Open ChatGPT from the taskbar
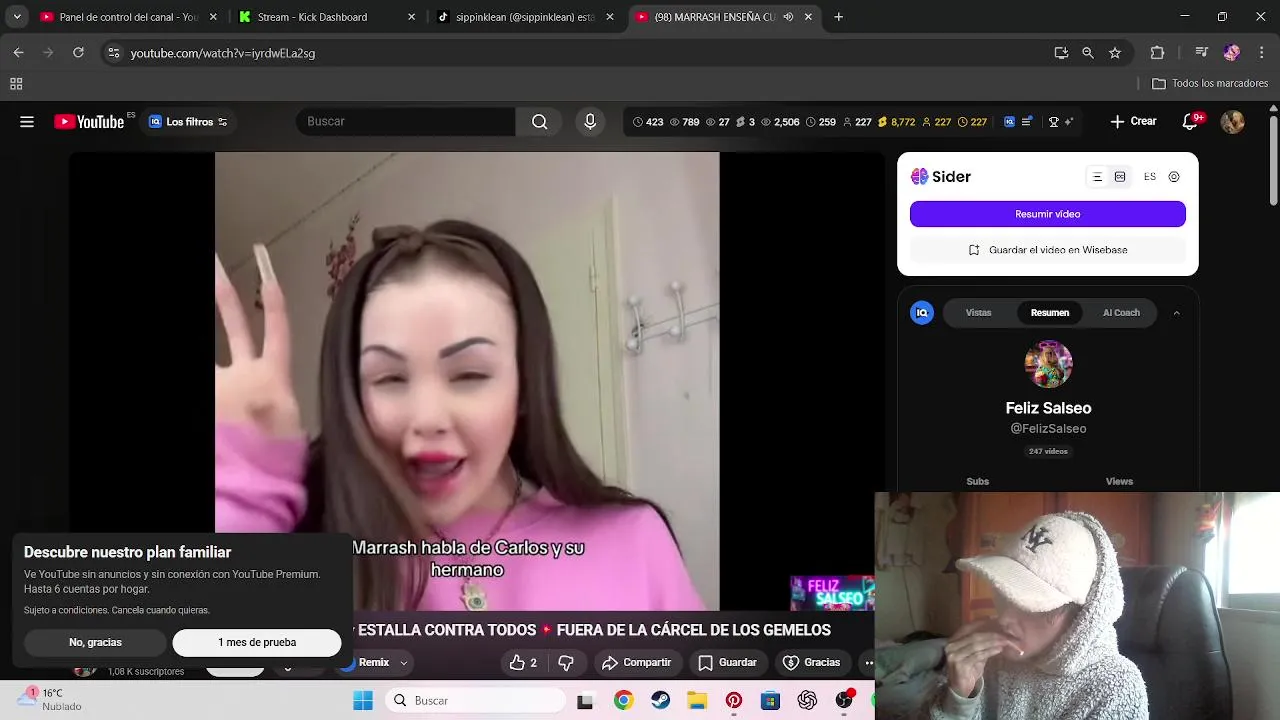The image size is (1280, 720). 807,700
